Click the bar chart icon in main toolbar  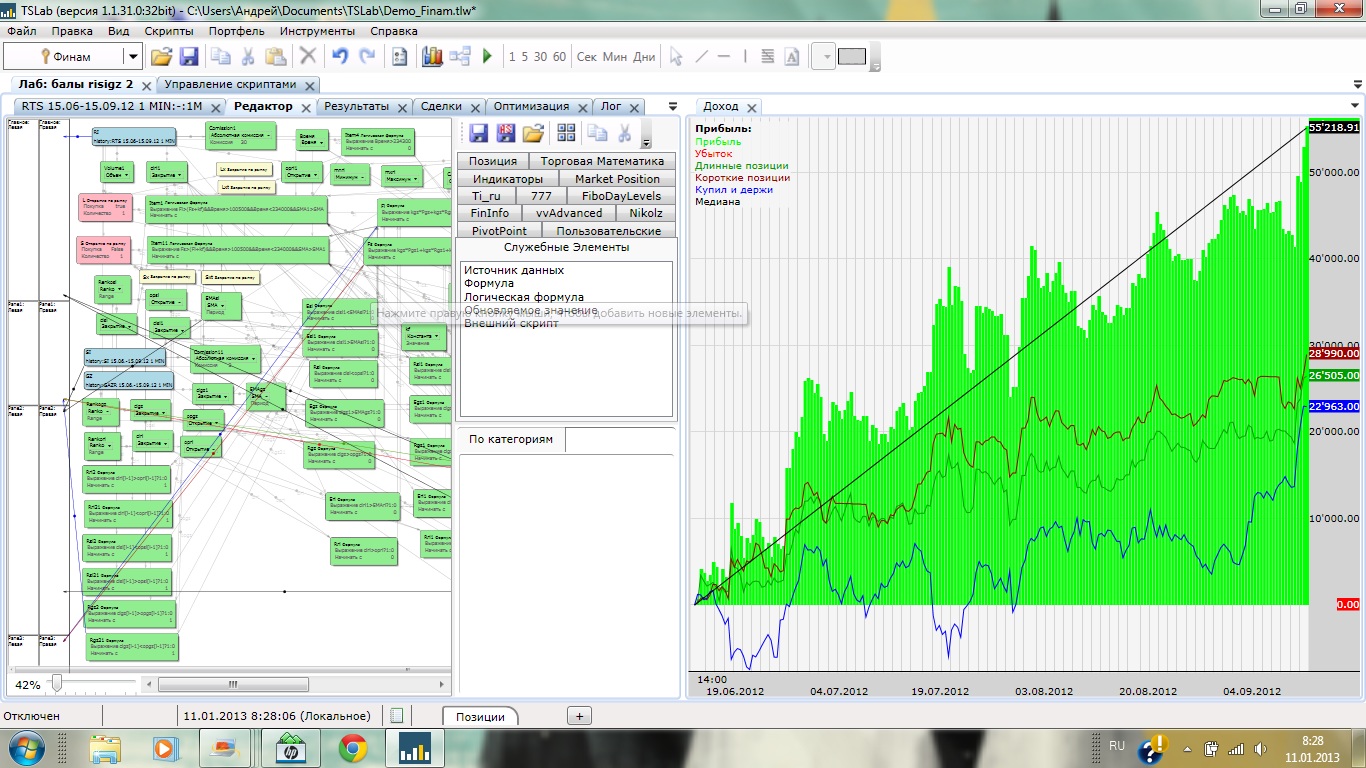pos(432,57)
